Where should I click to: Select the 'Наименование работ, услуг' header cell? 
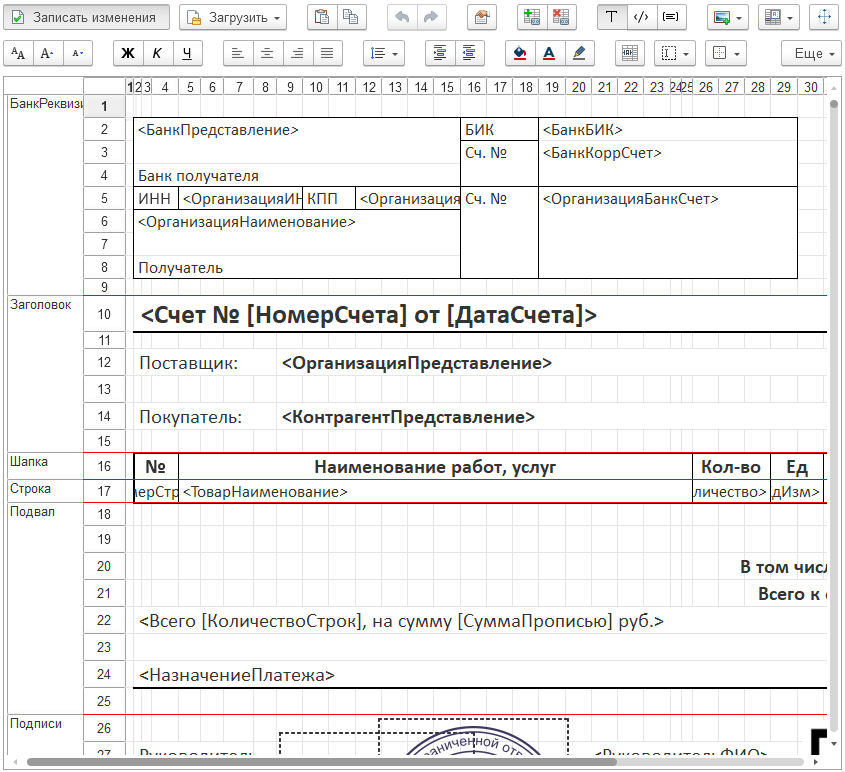pos(435,467)
